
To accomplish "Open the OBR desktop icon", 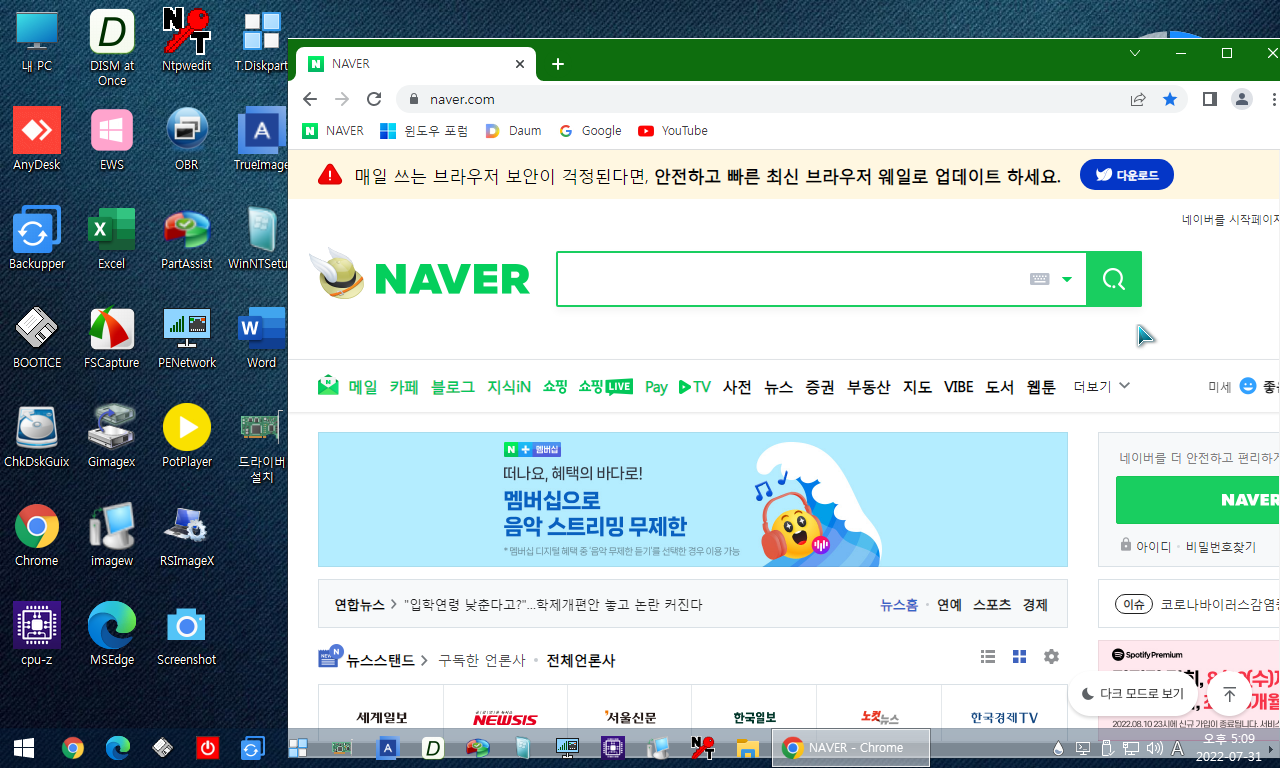I will point(187,138).
